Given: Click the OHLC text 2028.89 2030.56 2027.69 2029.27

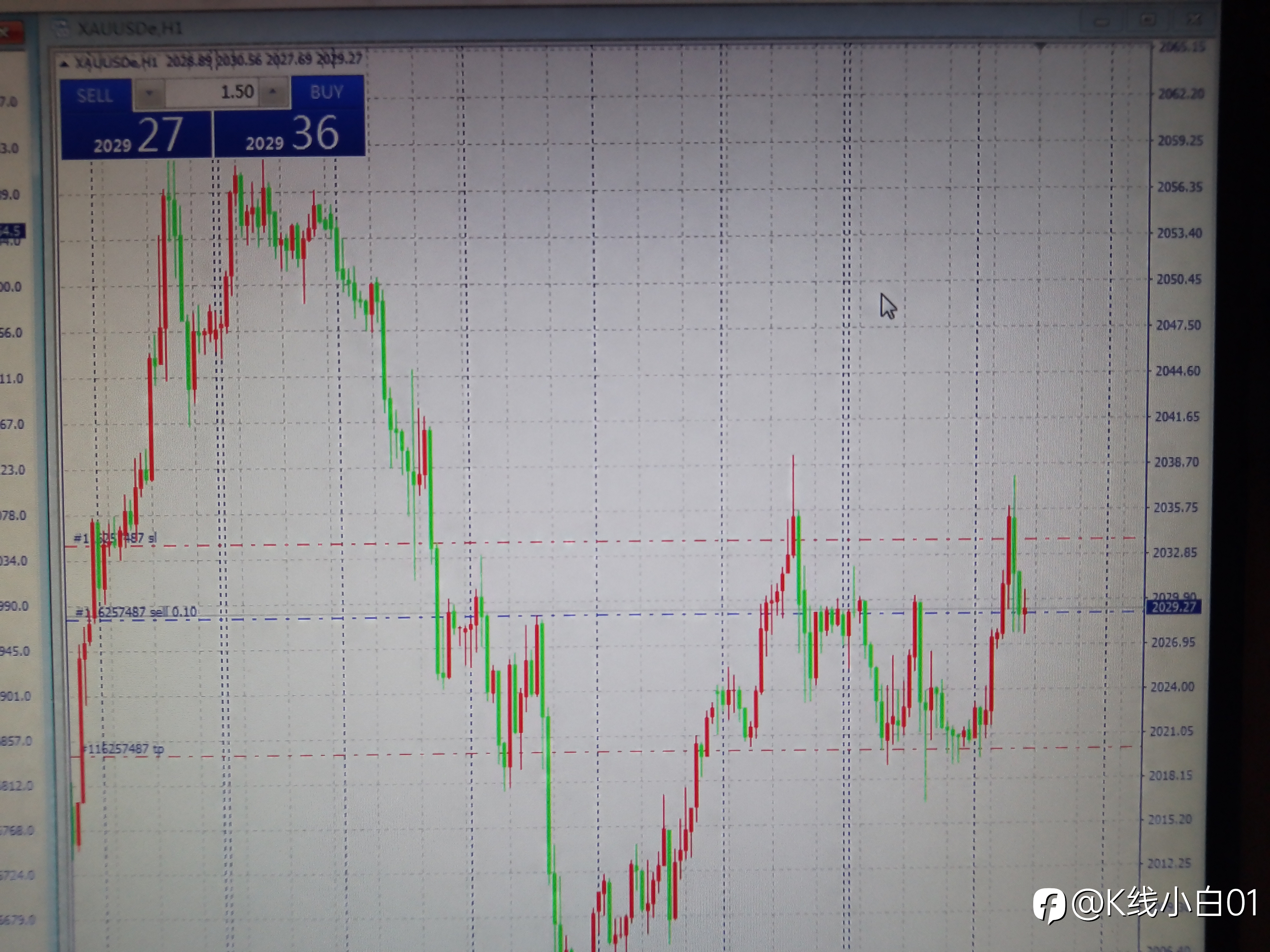Looking at the screenshot, I should coord(264,60).
